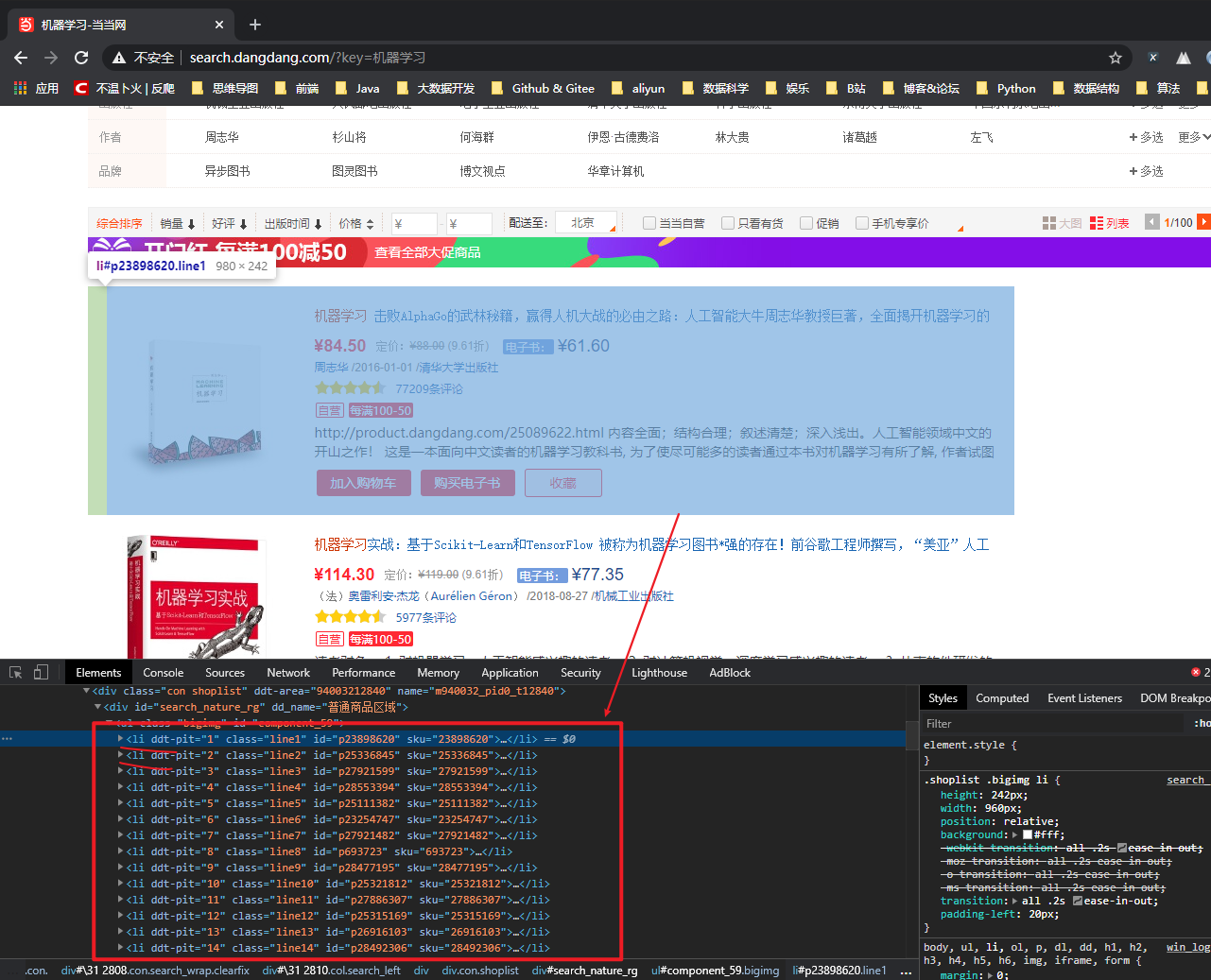Go to next results page arrow
The image size is (1211, 980).
point(1203,222)
